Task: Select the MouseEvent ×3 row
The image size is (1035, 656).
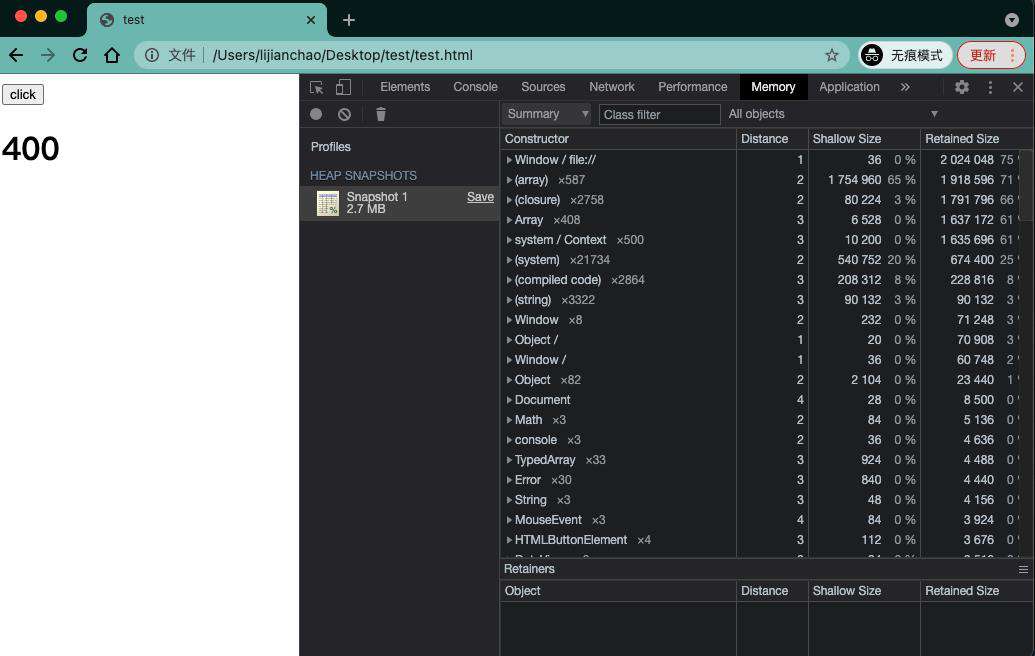Action: [x=762, y=520]
